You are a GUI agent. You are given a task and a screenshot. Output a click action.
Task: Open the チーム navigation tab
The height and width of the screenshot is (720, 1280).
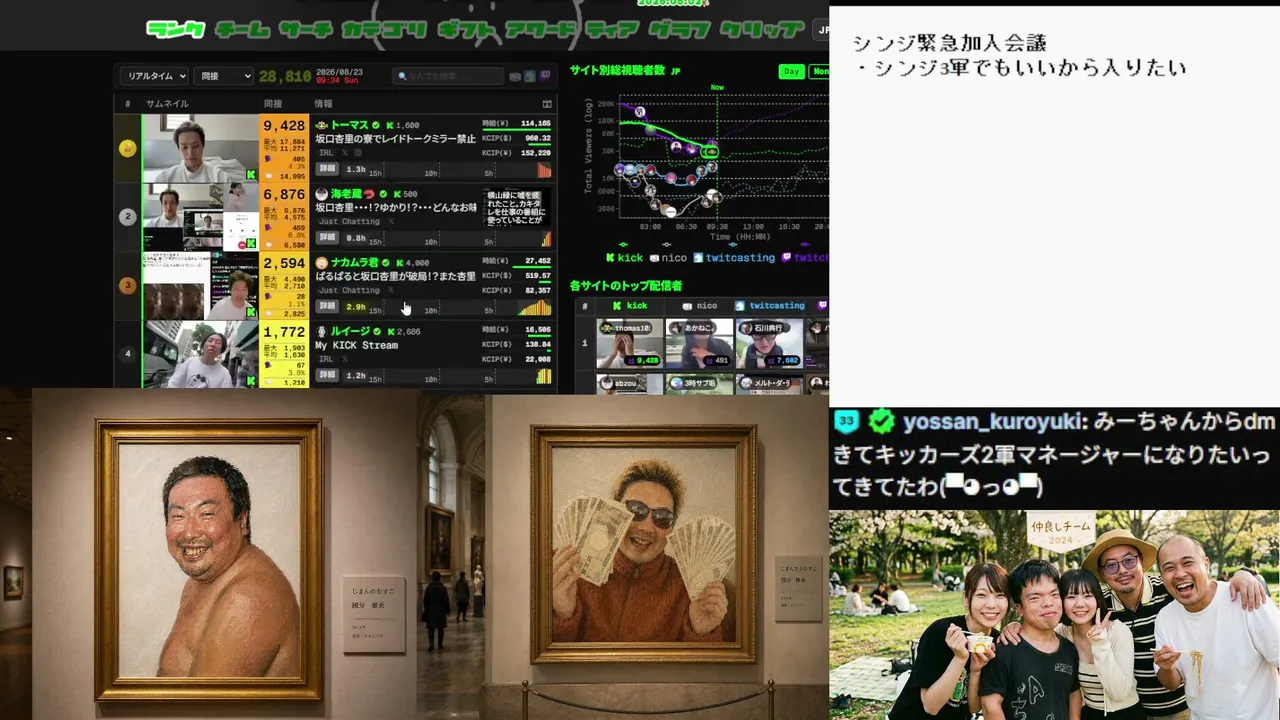pyautogui.click(x=242, y=29)
